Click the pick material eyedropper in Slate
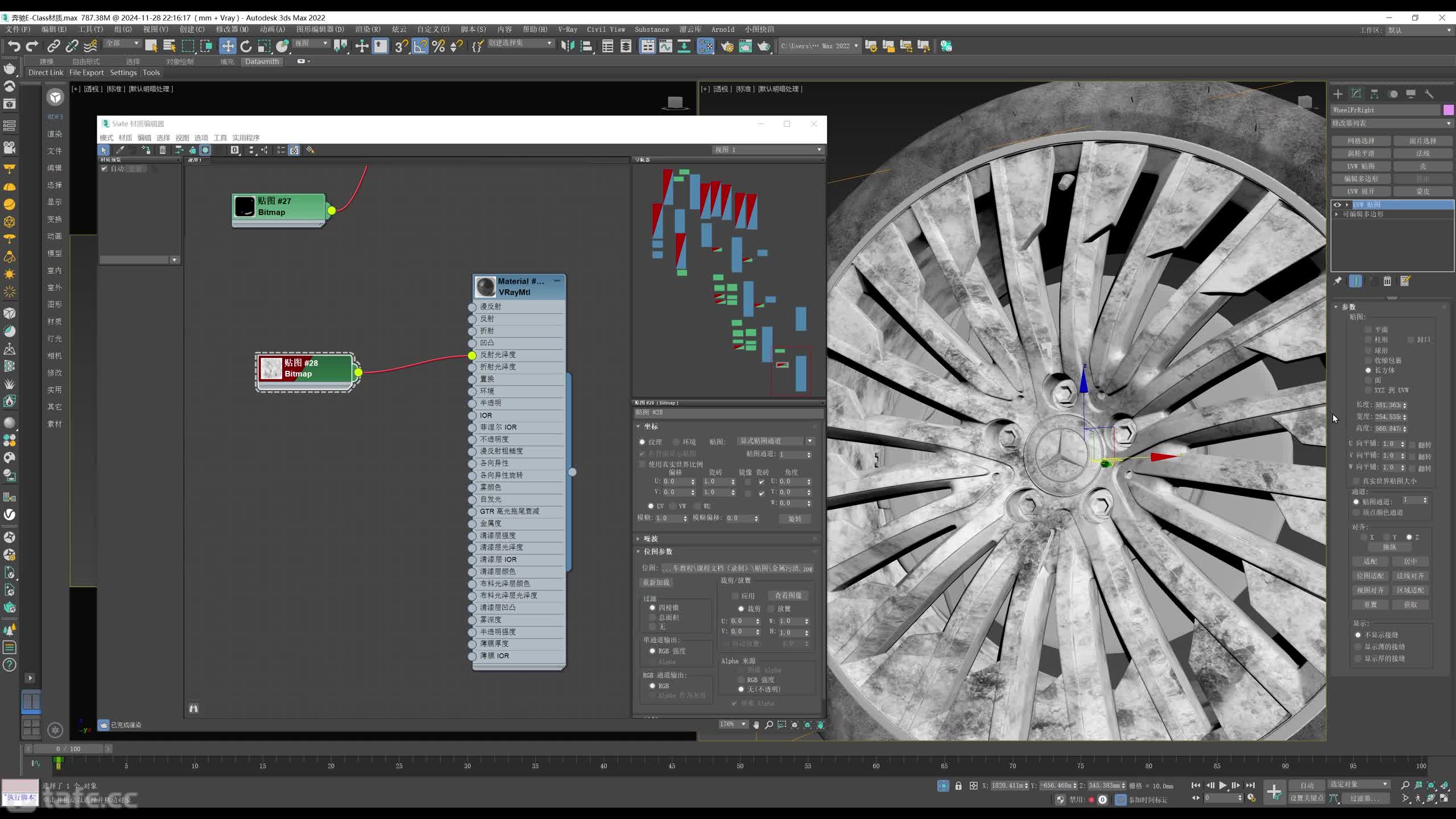This screenshot has height=819, width=1456. [x=120, y=150]
